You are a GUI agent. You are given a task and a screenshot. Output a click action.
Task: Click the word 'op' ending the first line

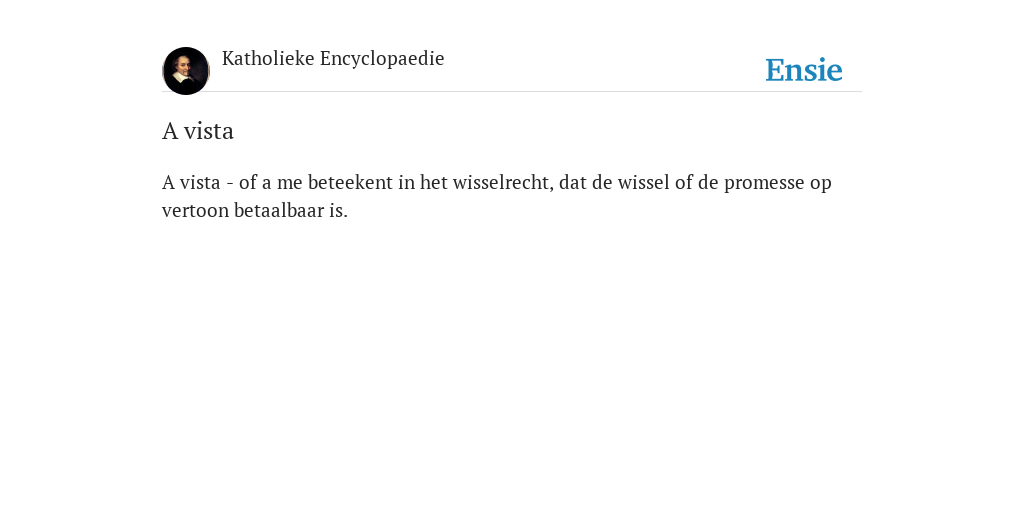[821, 184]
